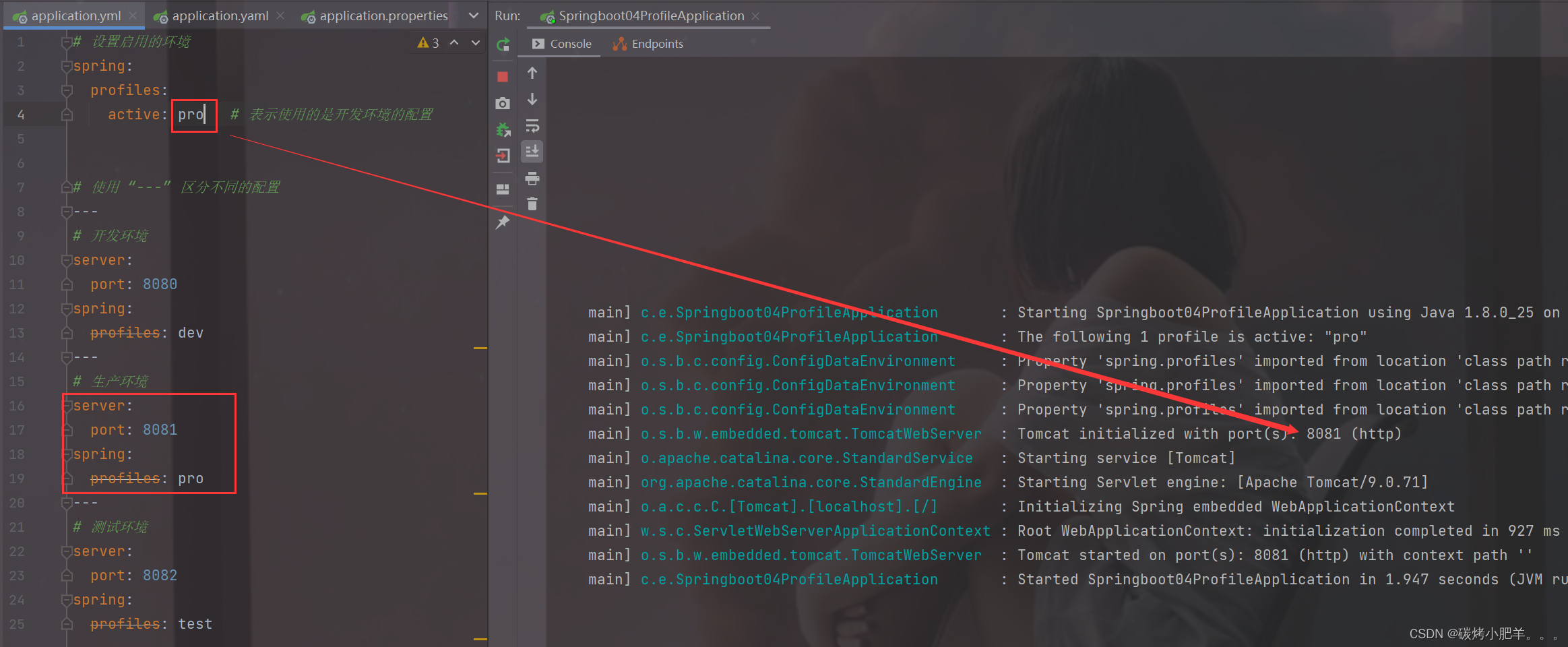
Task: Click the exit icon in Run toolbar
Action: point(503,156)
